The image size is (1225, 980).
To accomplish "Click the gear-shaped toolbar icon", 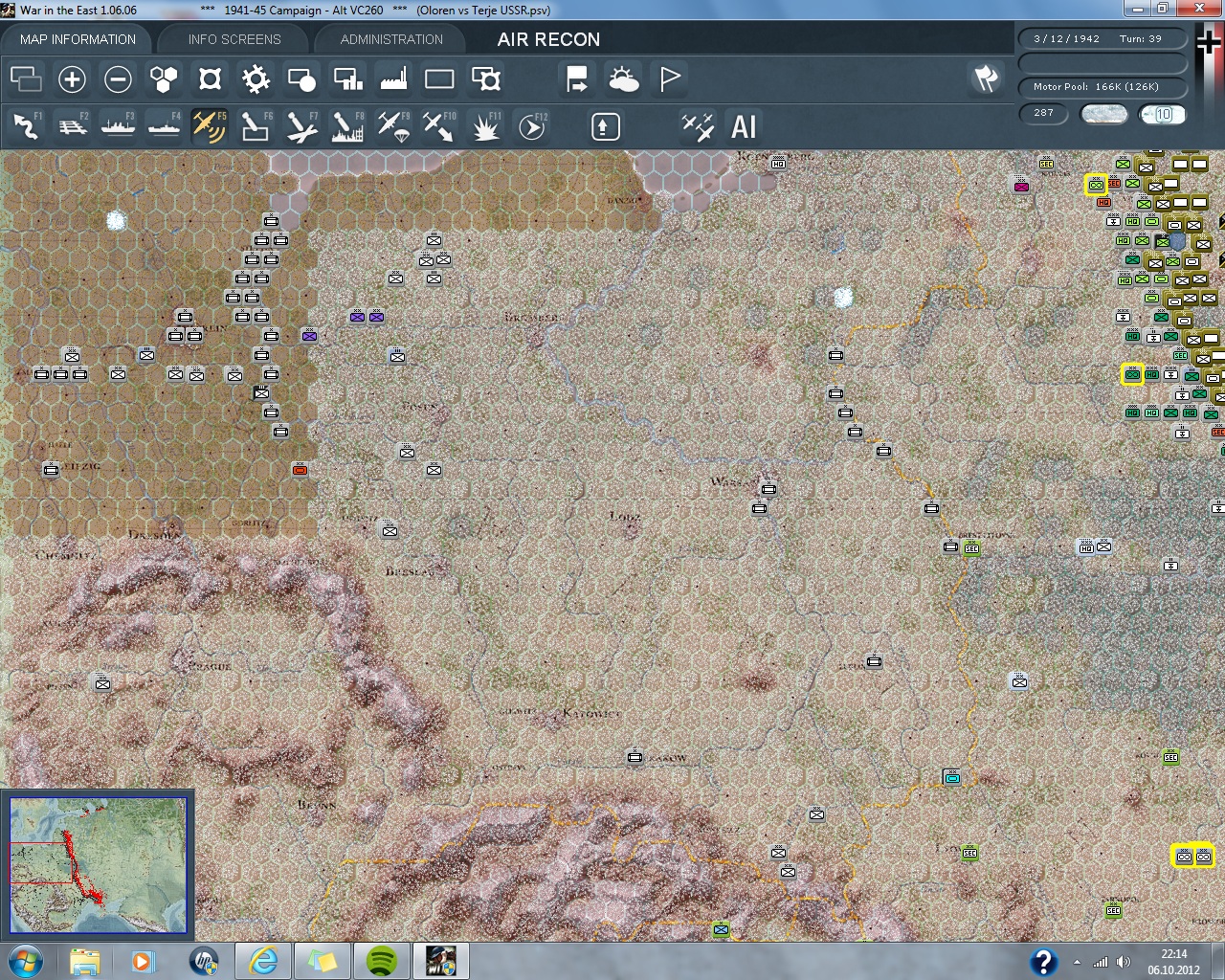I will (256, 78).
